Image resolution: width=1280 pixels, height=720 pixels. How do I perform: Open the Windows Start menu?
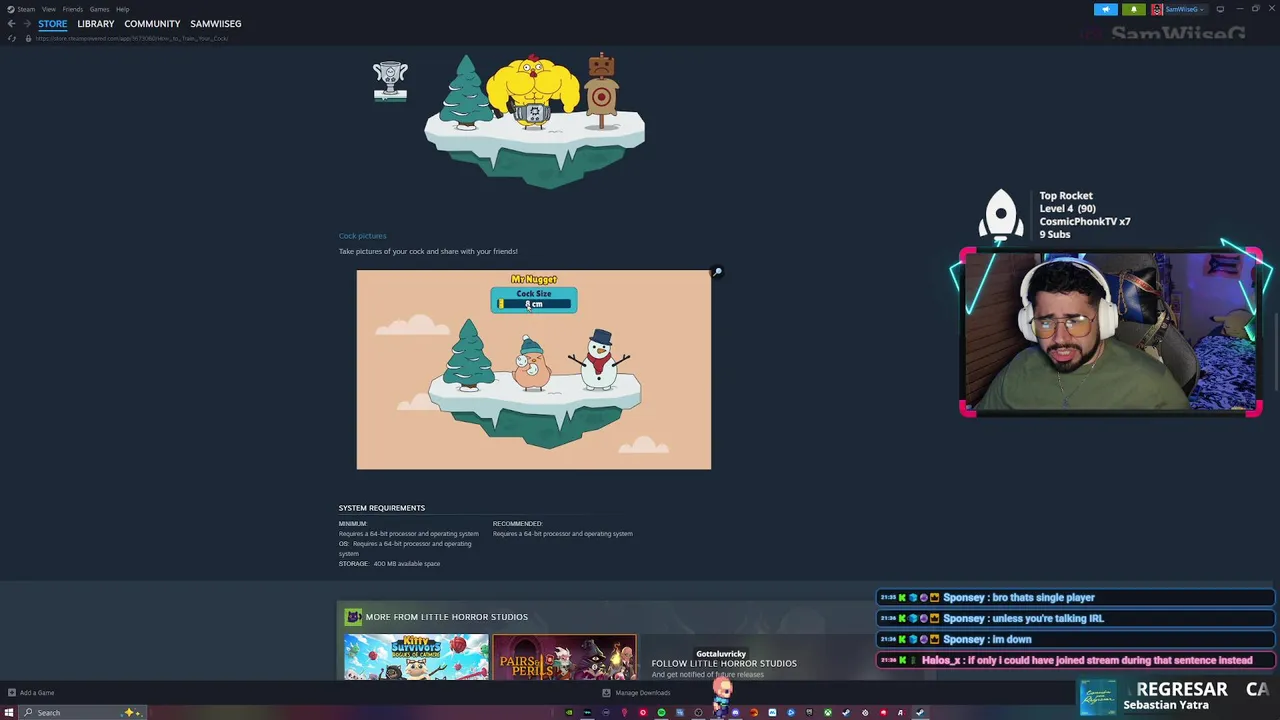click(10, 713)
